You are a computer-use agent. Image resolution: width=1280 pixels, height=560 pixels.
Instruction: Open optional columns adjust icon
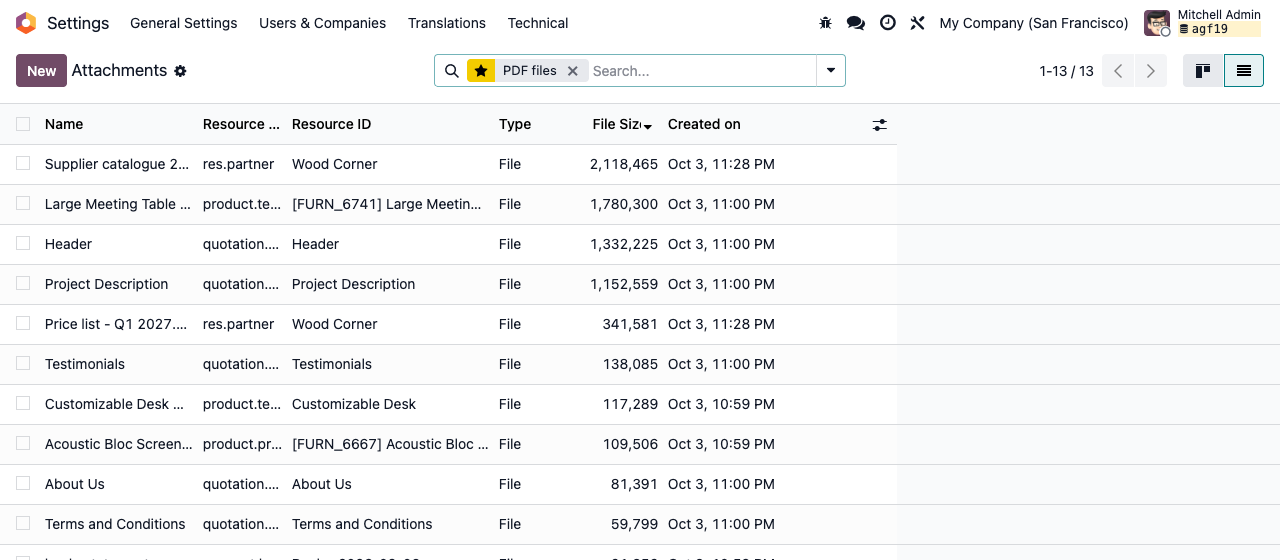tap(880, 125)
